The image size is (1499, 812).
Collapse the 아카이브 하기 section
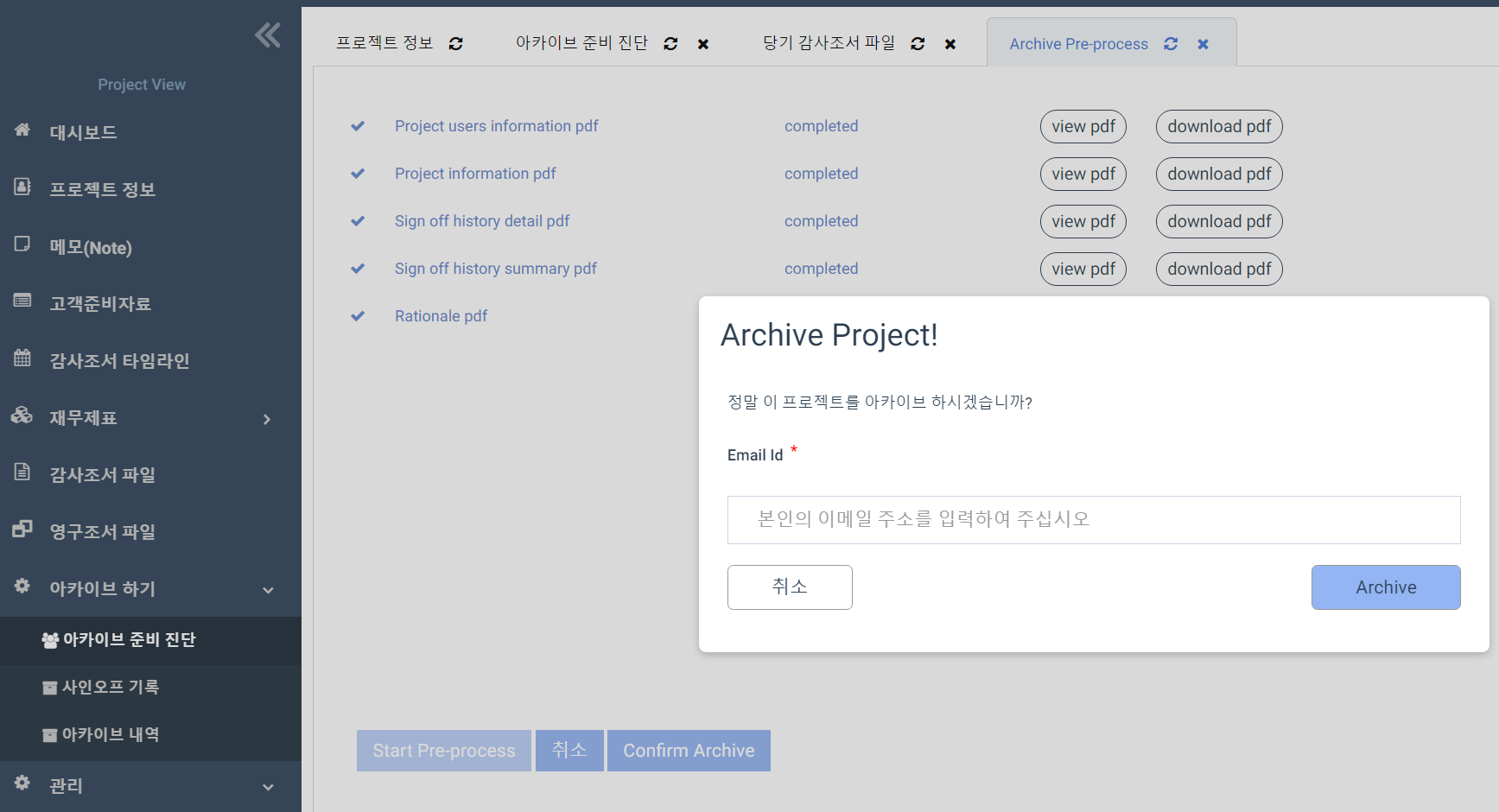point(268,590)
